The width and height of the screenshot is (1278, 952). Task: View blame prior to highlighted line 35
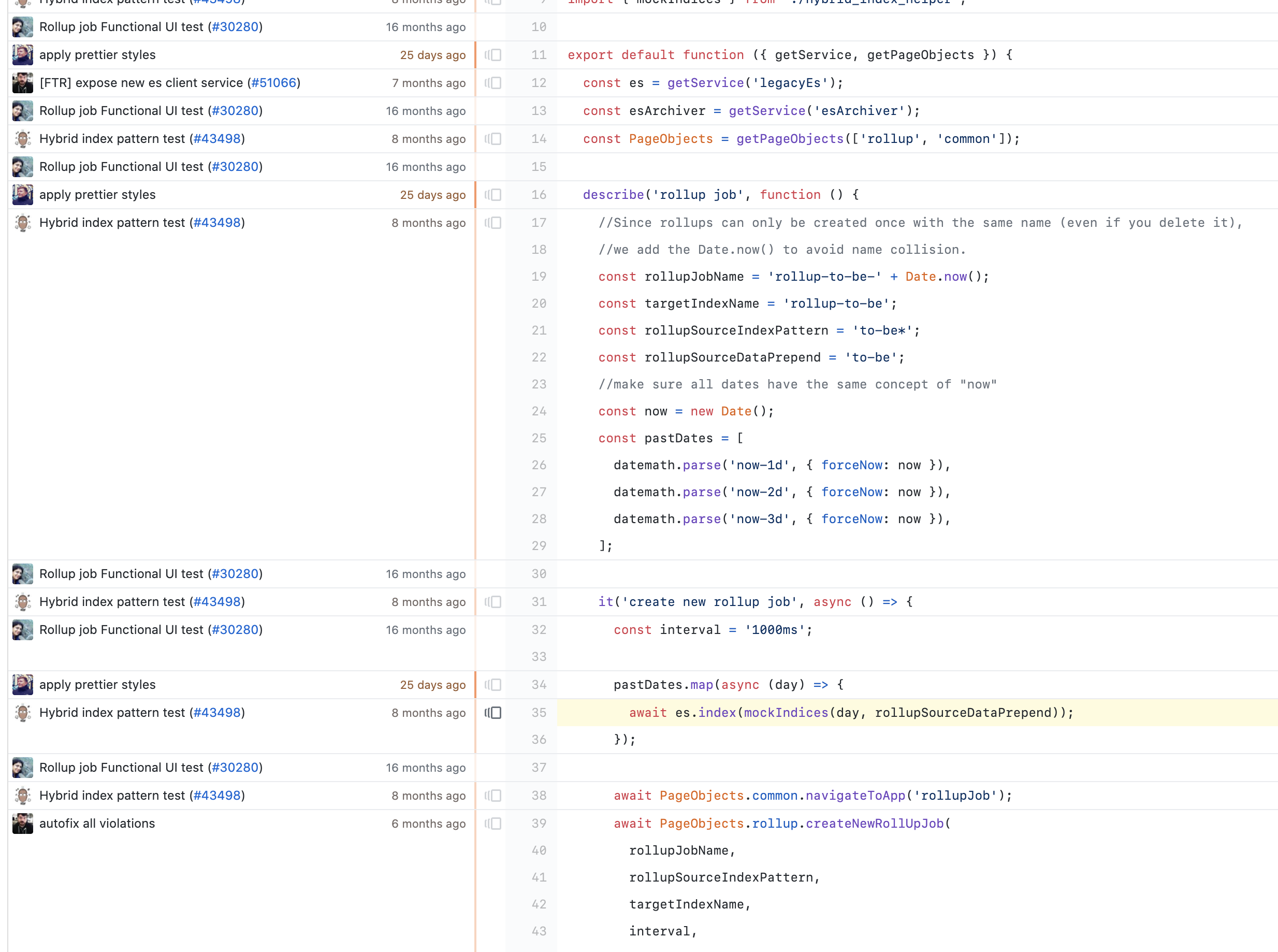pyautogui.click(x=492, y=713)
